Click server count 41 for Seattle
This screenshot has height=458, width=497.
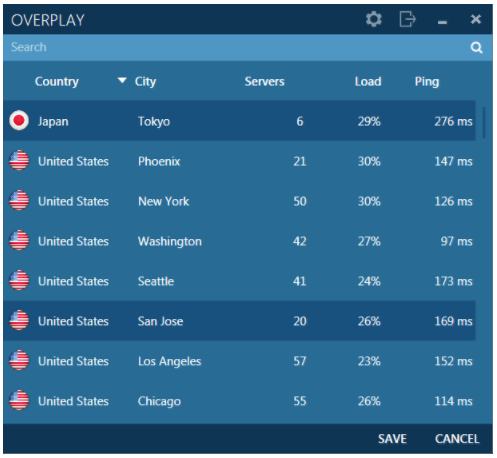point(300,282)
